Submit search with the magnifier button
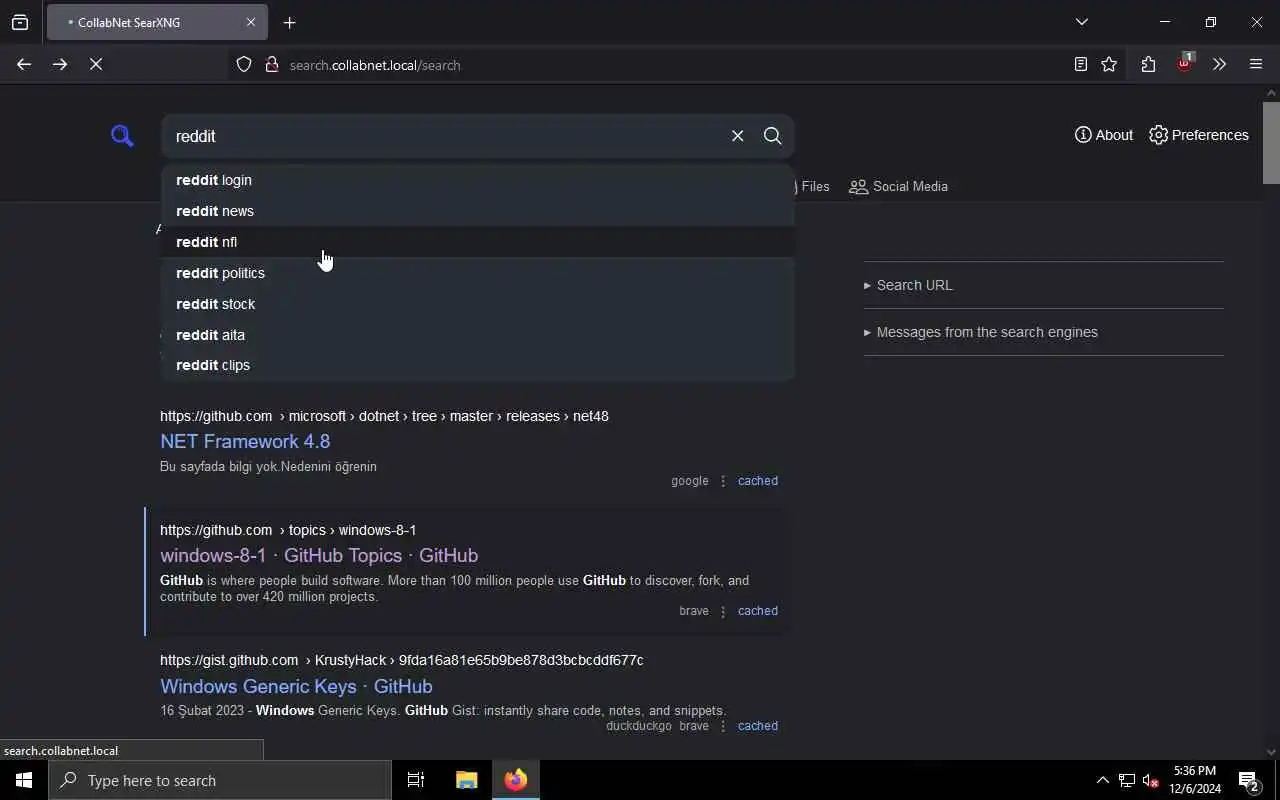This screenshot has height=800, width=1280. click(772, 136)
